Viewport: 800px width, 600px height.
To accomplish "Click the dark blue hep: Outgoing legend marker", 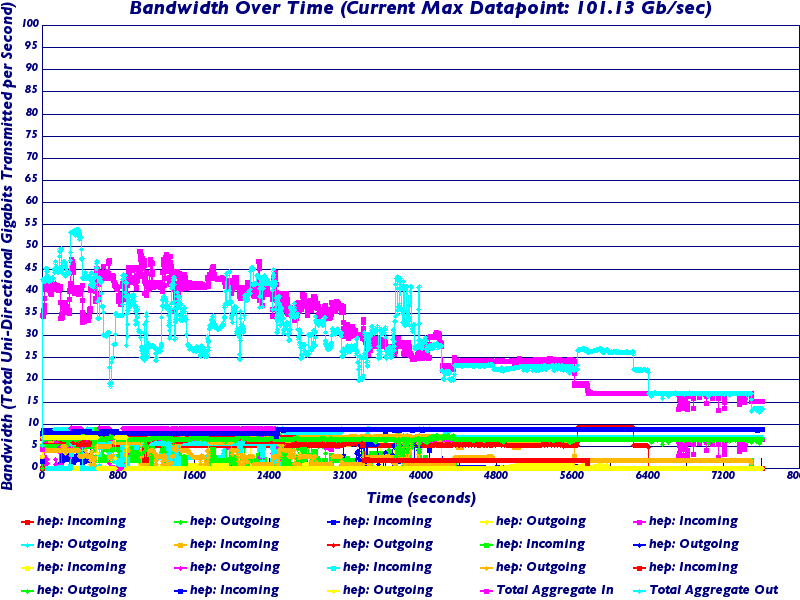I will [x=639, y=545].
